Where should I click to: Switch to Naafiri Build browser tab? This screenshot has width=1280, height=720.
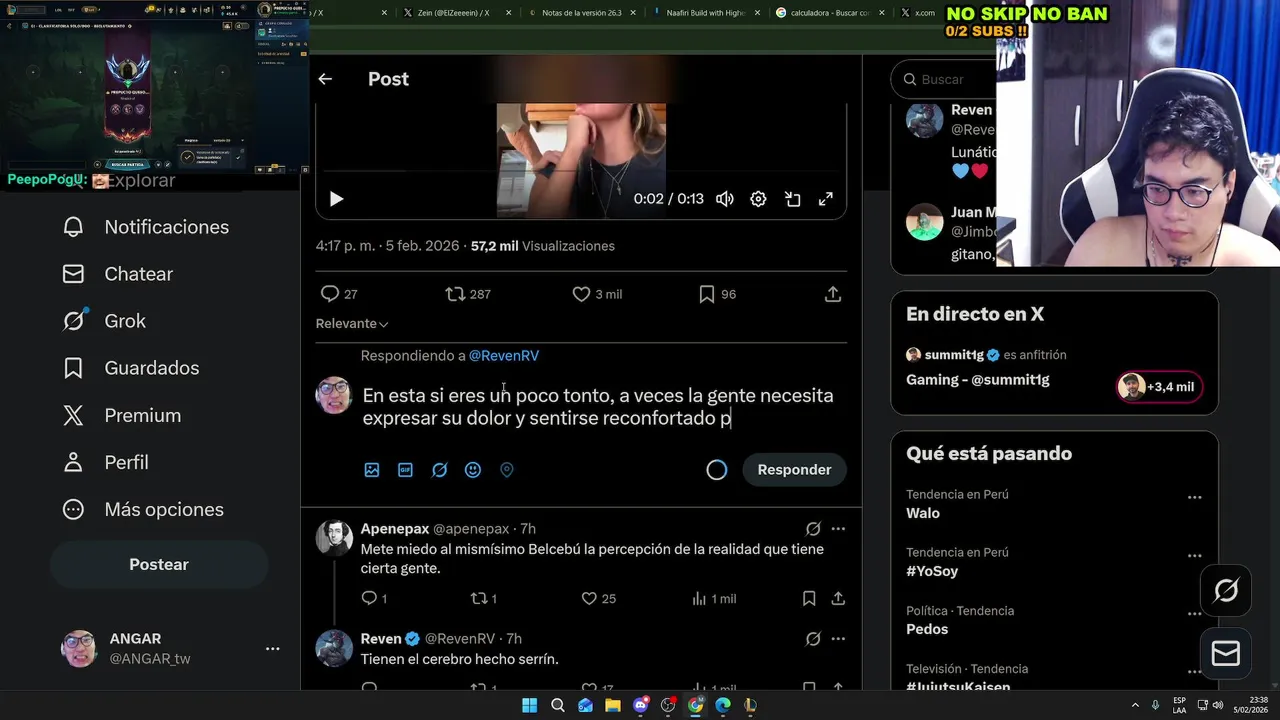(707, 13)
